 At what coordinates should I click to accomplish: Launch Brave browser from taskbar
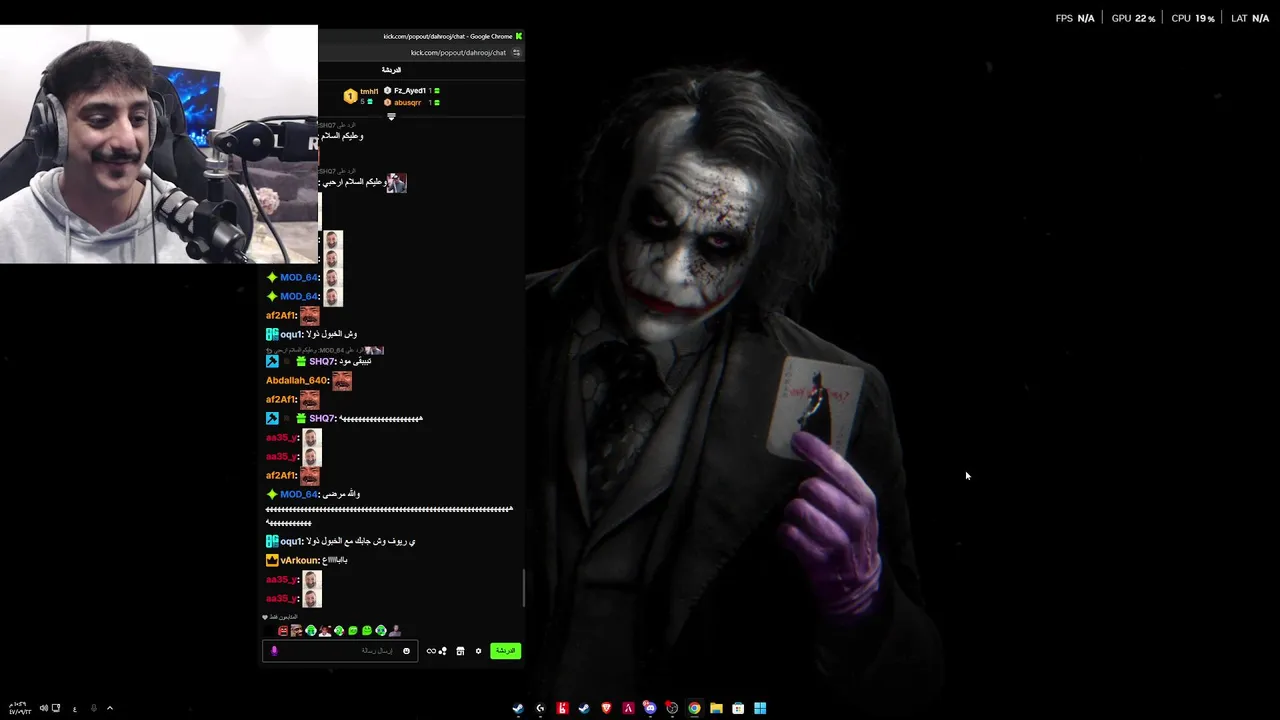tap(606, 708)
